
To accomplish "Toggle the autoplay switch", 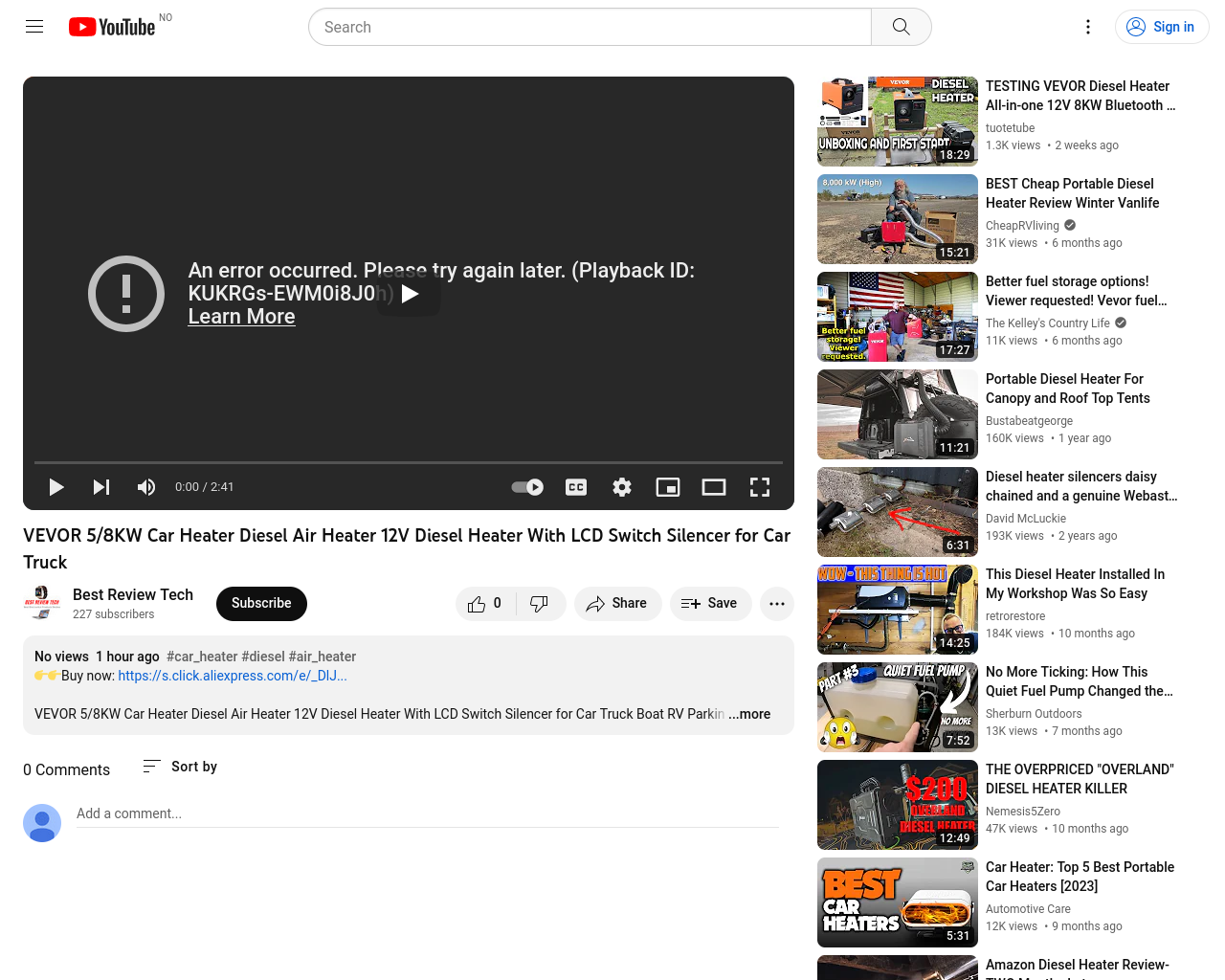I will coord(527,487).
